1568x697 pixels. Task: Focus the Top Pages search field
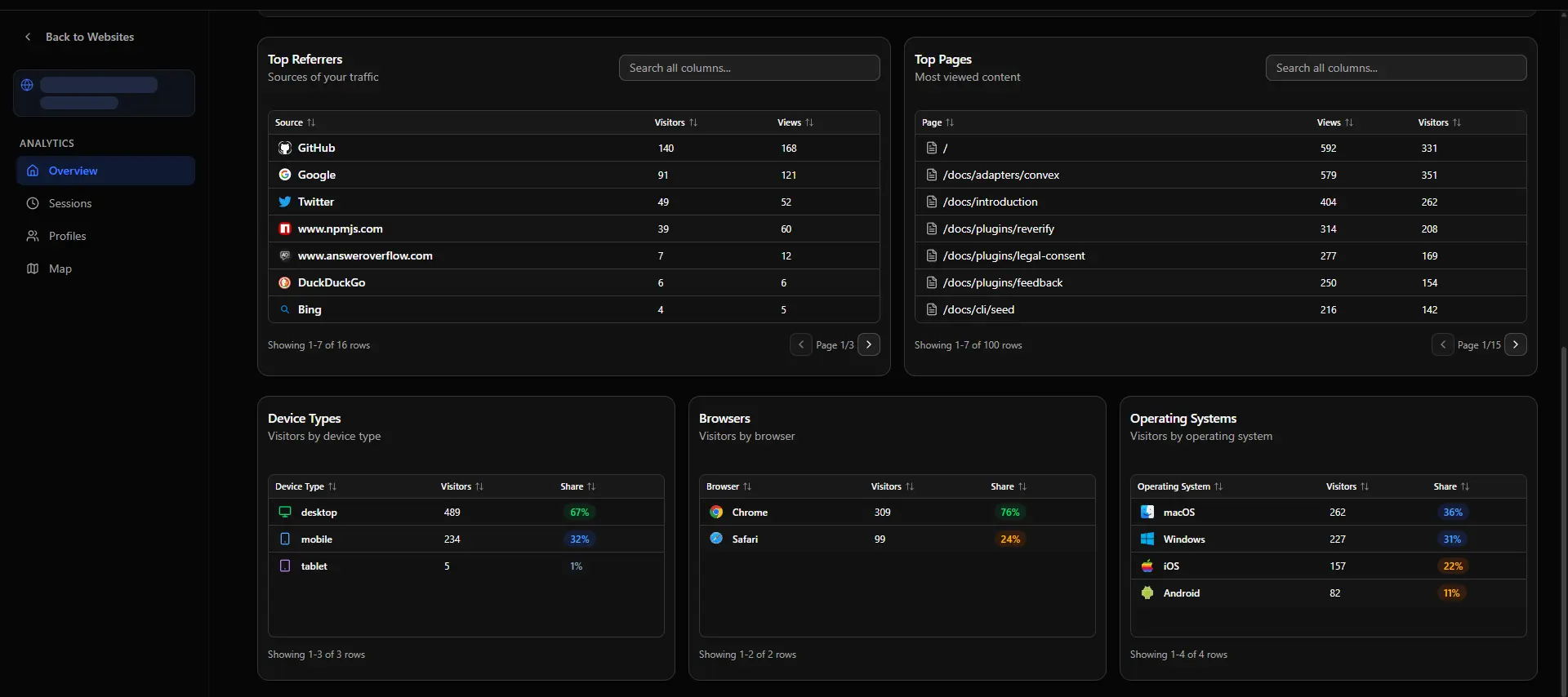click(1396, 68)
